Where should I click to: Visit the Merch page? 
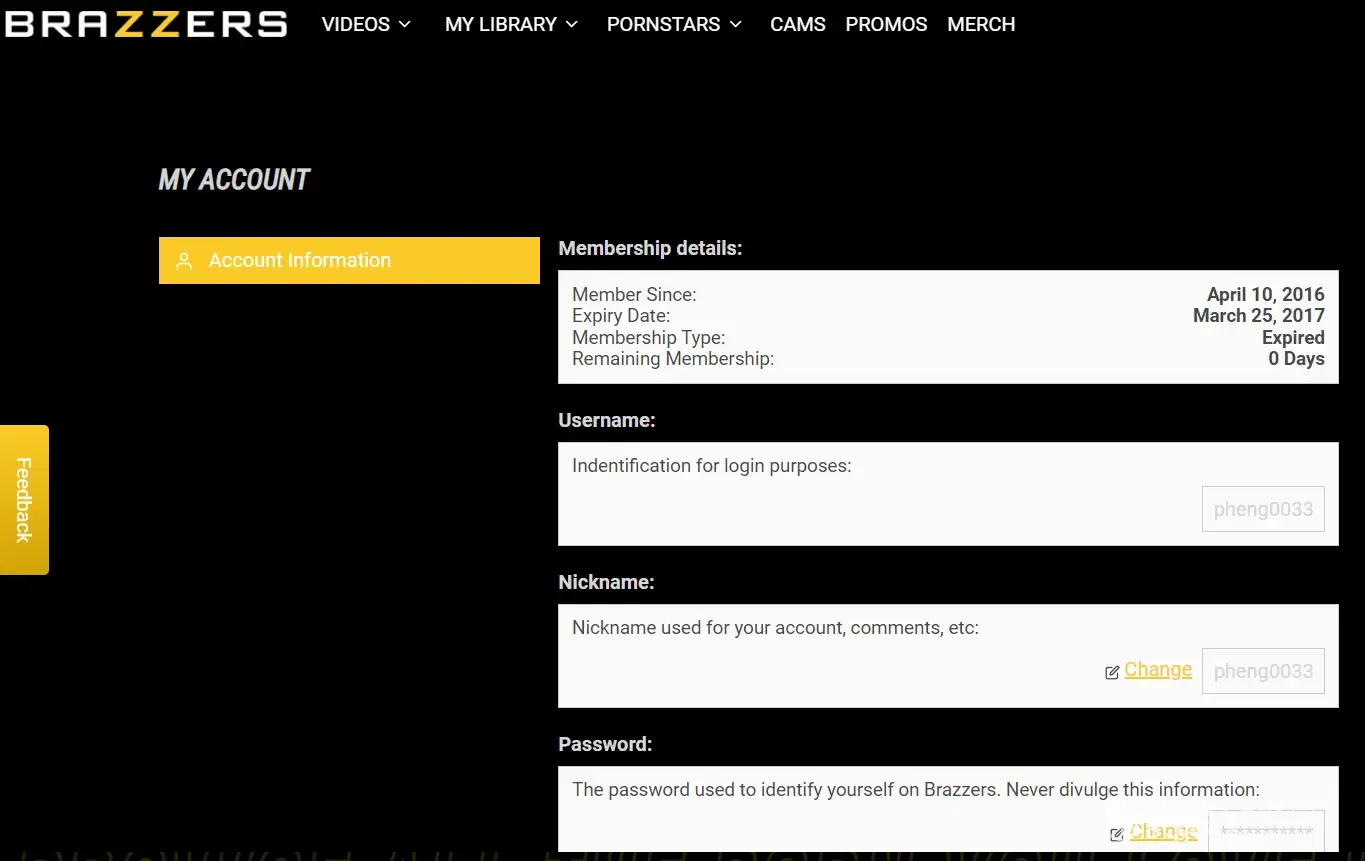coord(981,24)
